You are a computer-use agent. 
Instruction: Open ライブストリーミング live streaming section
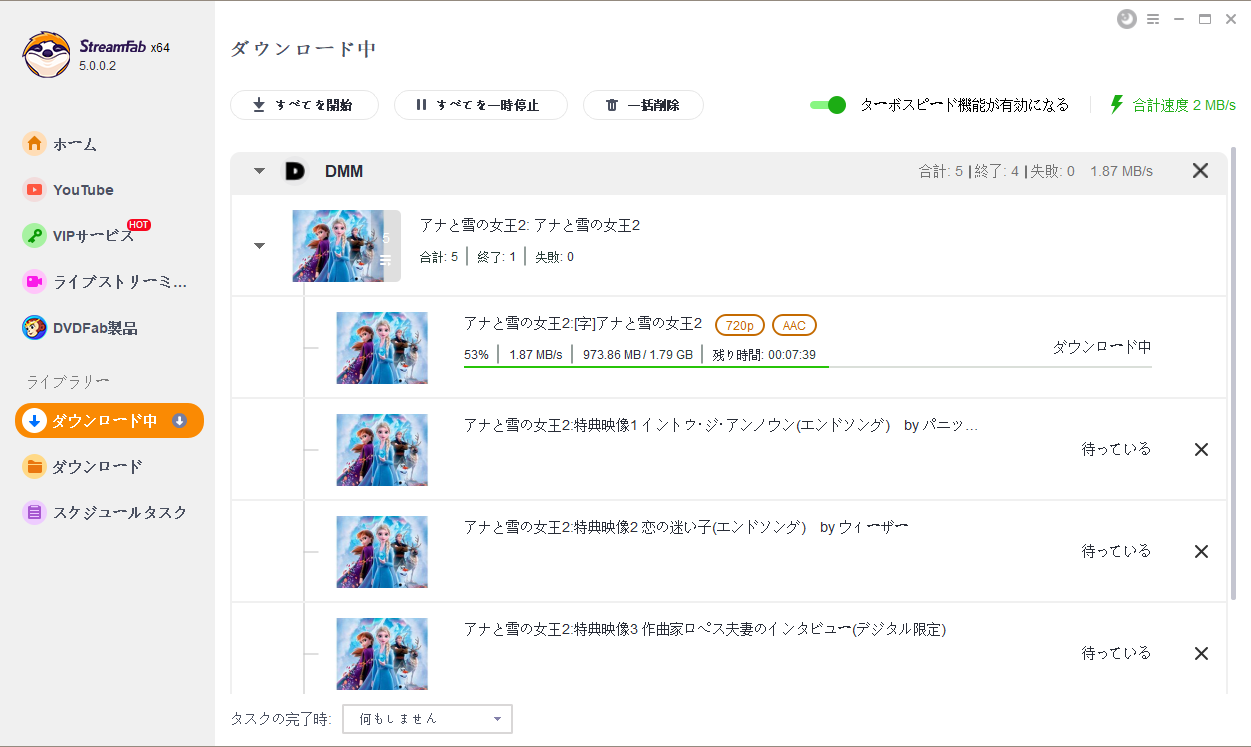tap(105, 282)
